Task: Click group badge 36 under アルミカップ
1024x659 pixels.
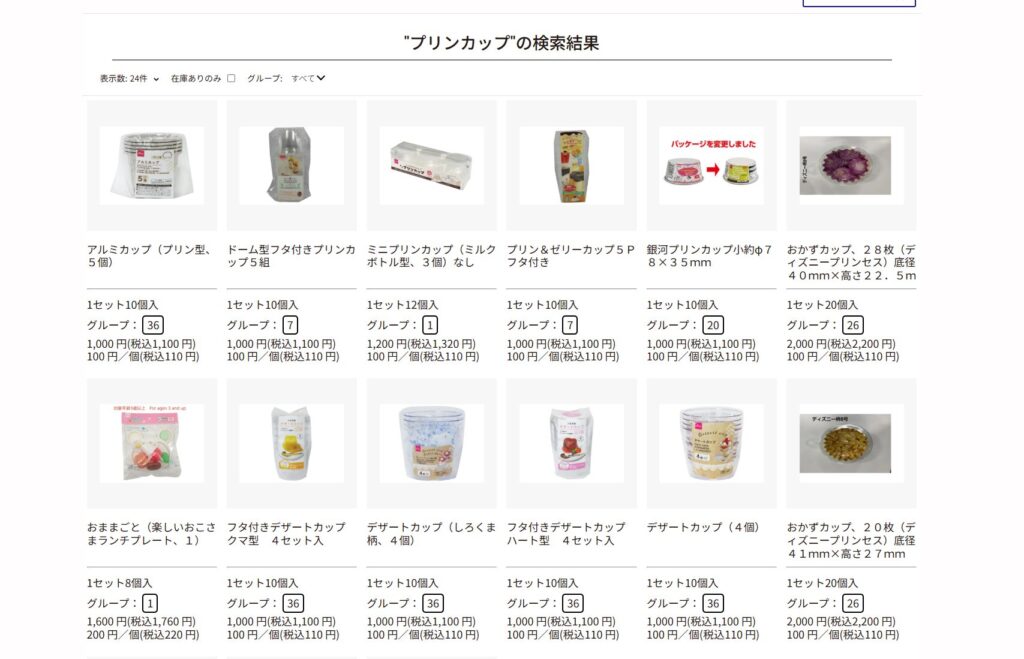Action: 153,325
